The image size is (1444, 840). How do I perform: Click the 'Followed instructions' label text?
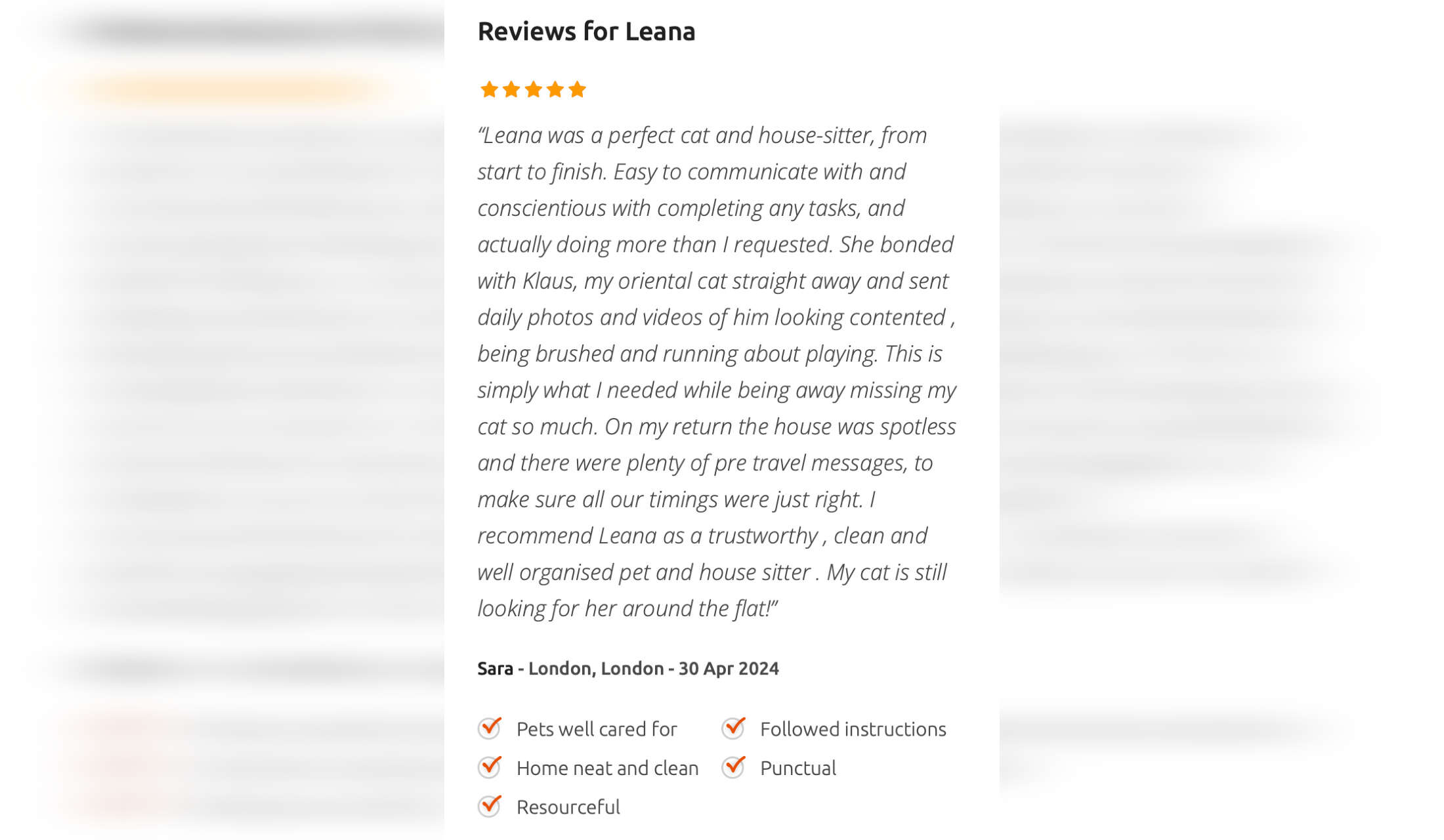click(853, 729)
